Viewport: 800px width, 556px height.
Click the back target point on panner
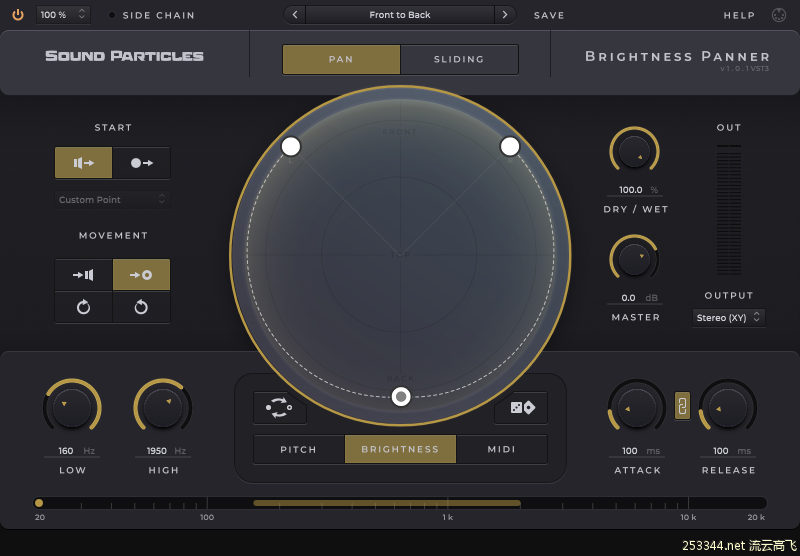[401, 396]
